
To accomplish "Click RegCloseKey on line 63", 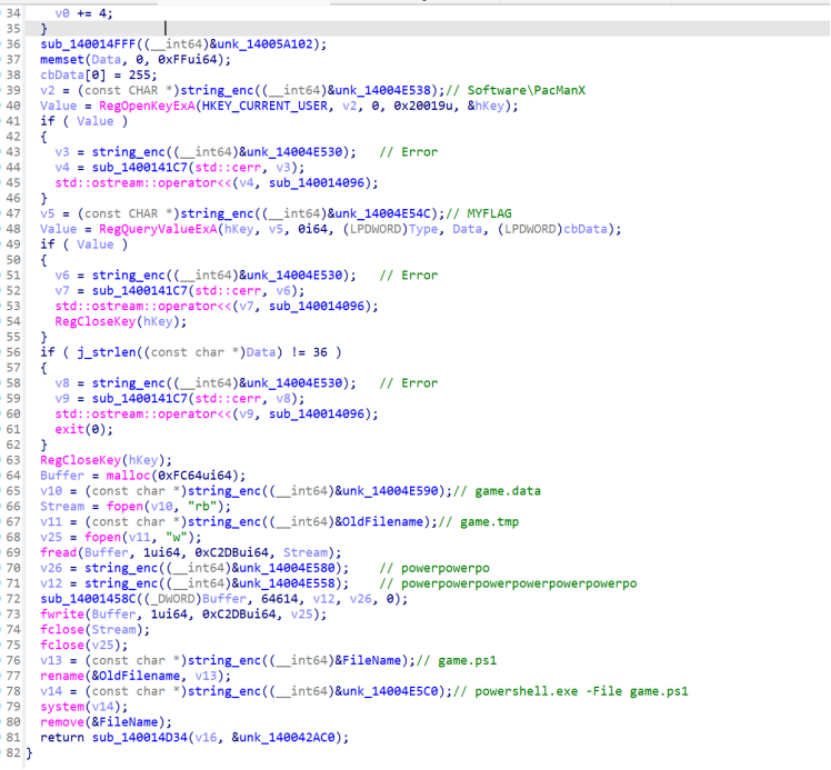I will pyautogui.click(x=81, y=460).
